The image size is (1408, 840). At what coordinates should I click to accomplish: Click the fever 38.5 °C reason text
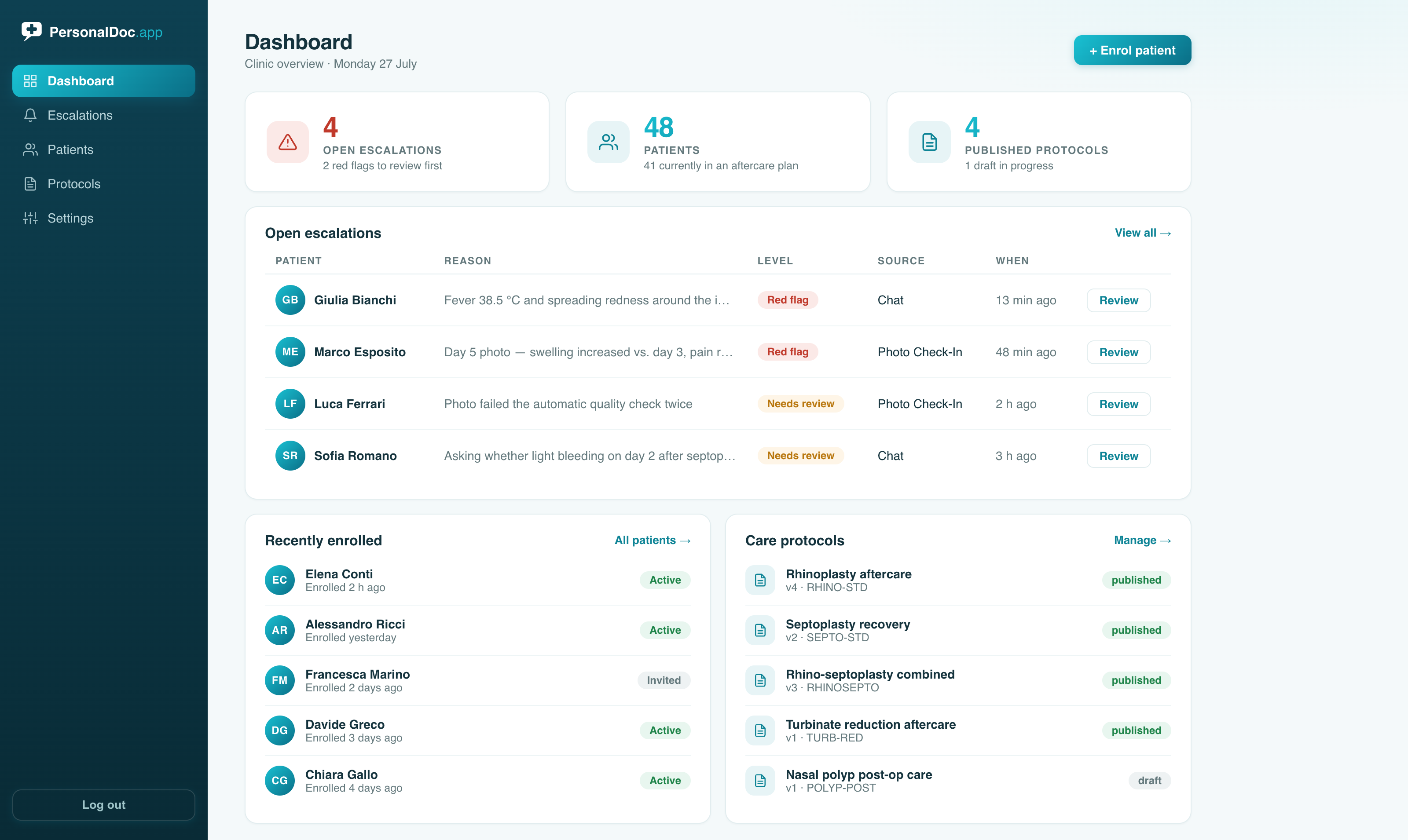tap(587, 300)
